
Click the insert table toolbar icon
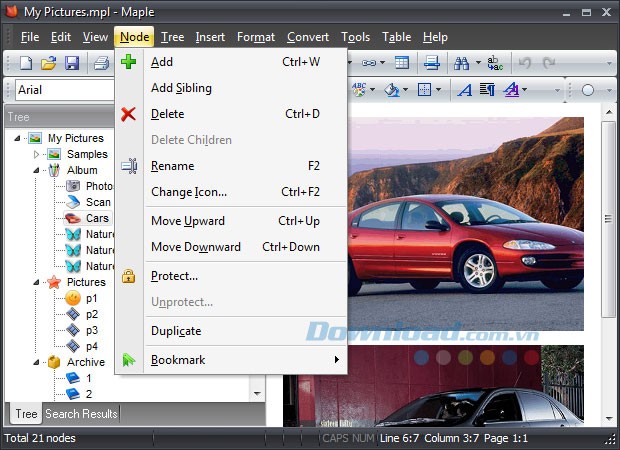(401, 63)
